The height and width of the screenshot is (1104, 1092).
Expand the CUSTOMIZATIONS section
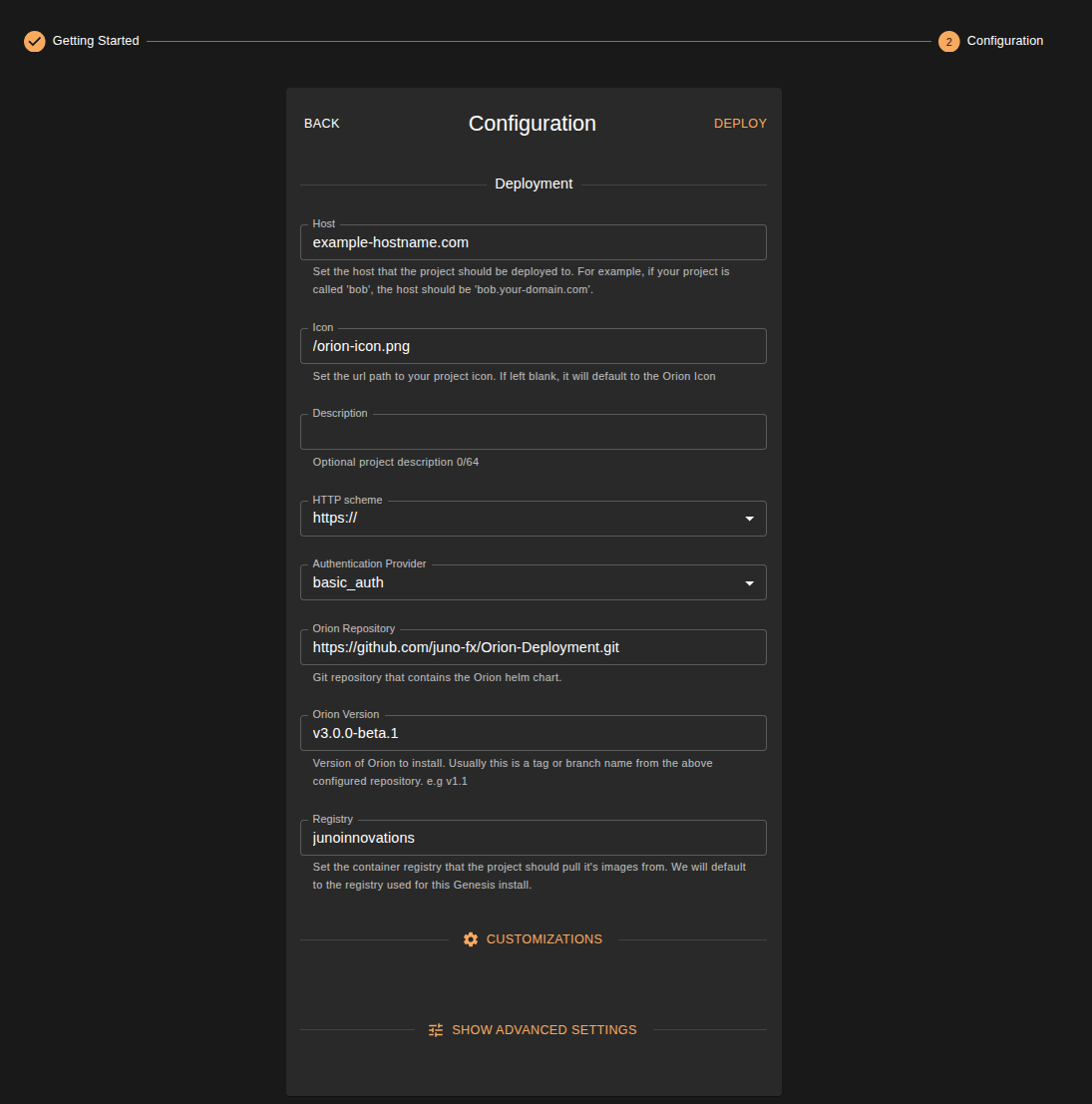tap(545, 938)
